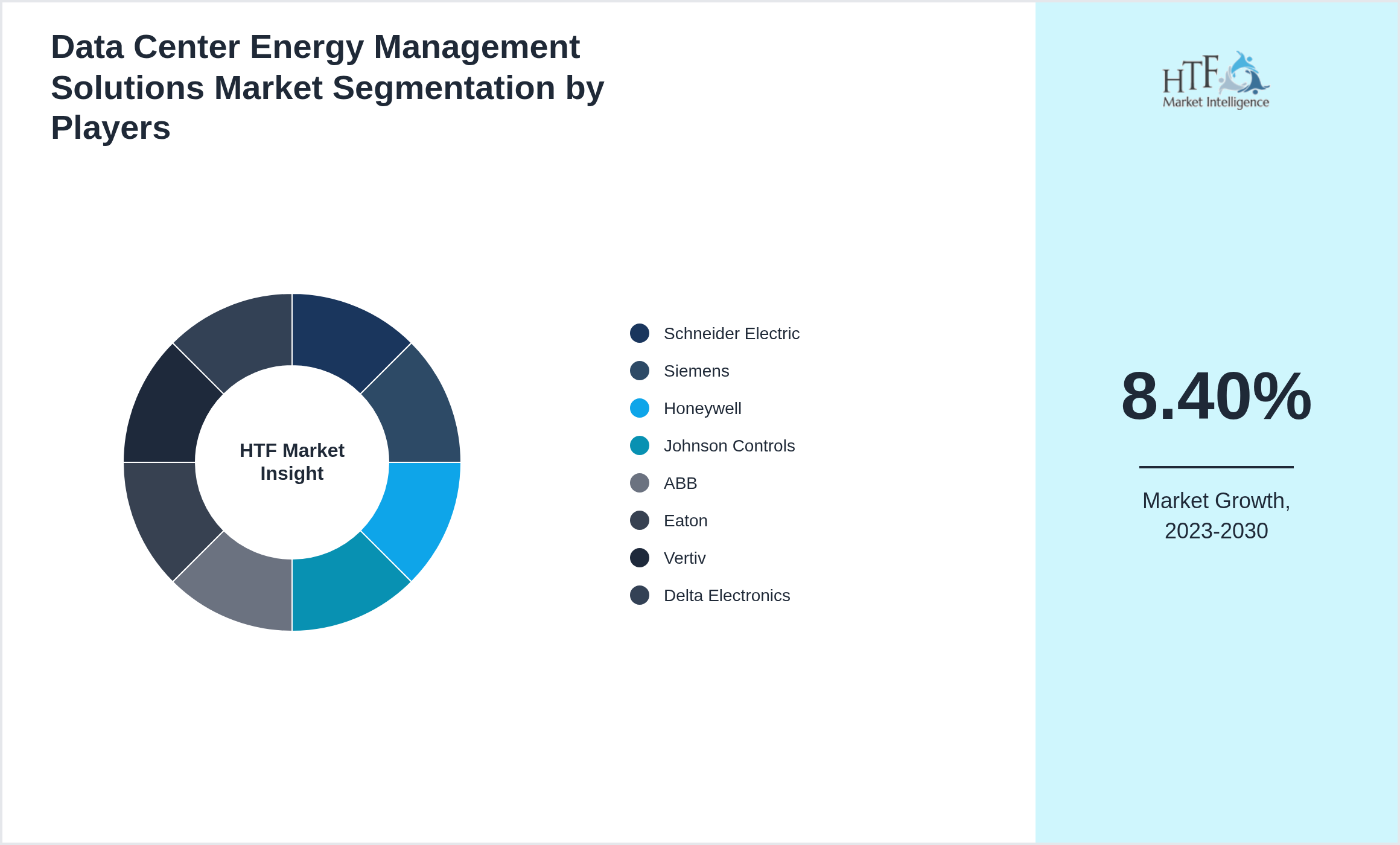Viewport: 1400px width, 845px height.
Task: Select the Eaton legend dot
Action: coord(638,520)
